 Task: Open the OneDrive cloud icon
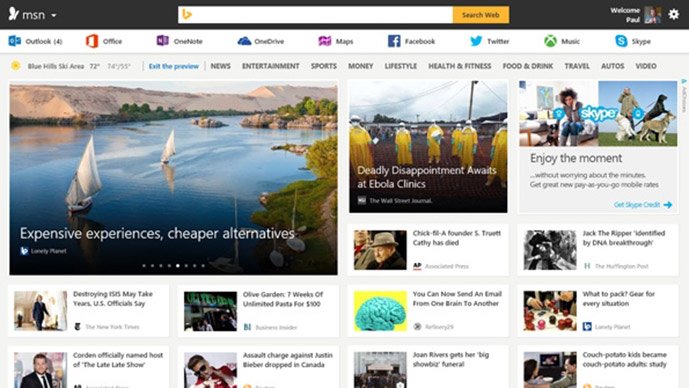click(x=244, y=41)
